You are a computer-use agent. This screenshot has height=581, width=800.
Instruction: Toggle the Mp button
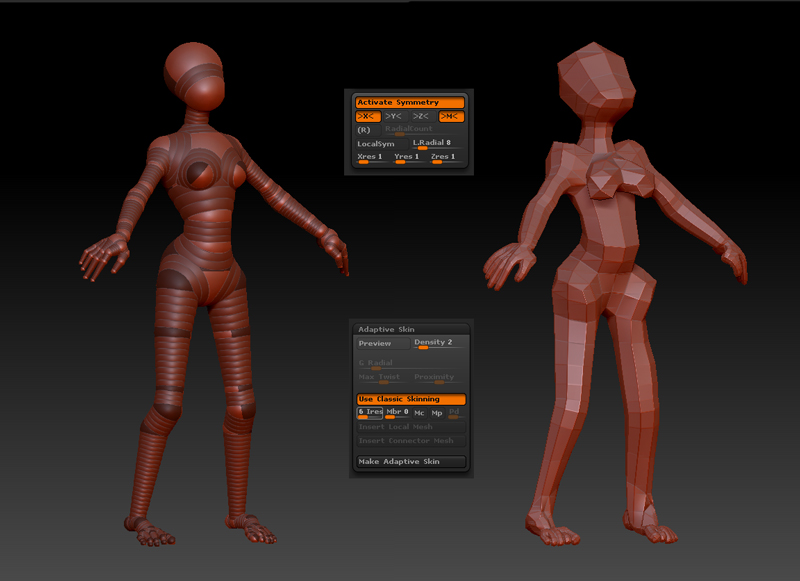(x=437, y=413)
